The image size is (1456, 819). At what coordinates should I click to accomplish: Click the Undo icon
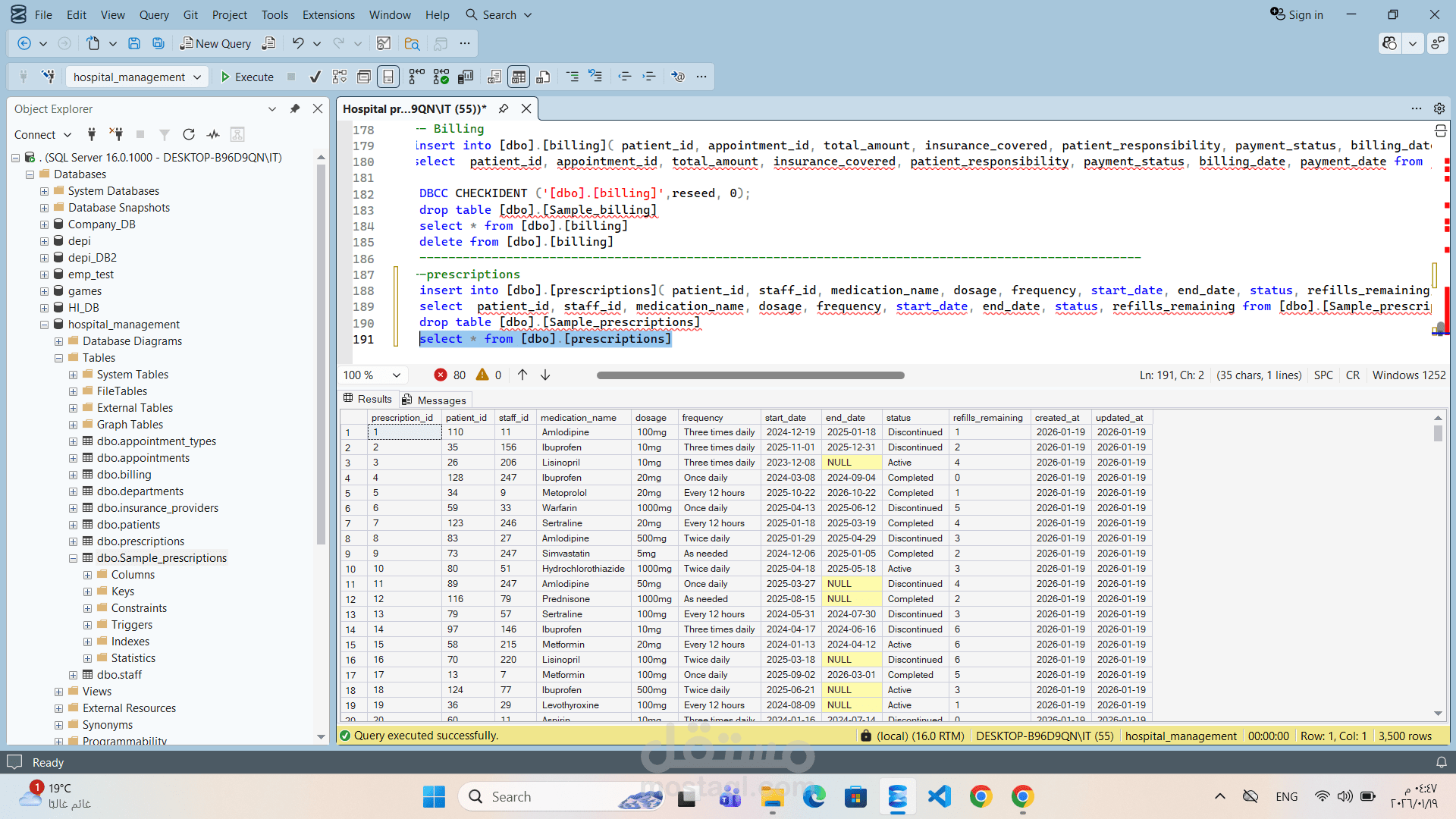298,43
